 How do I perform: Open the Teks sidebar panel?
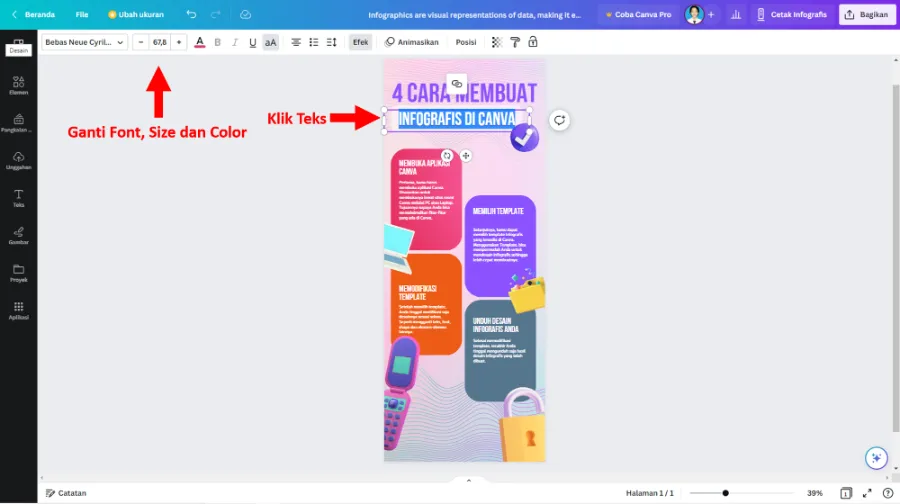point(18,198)
